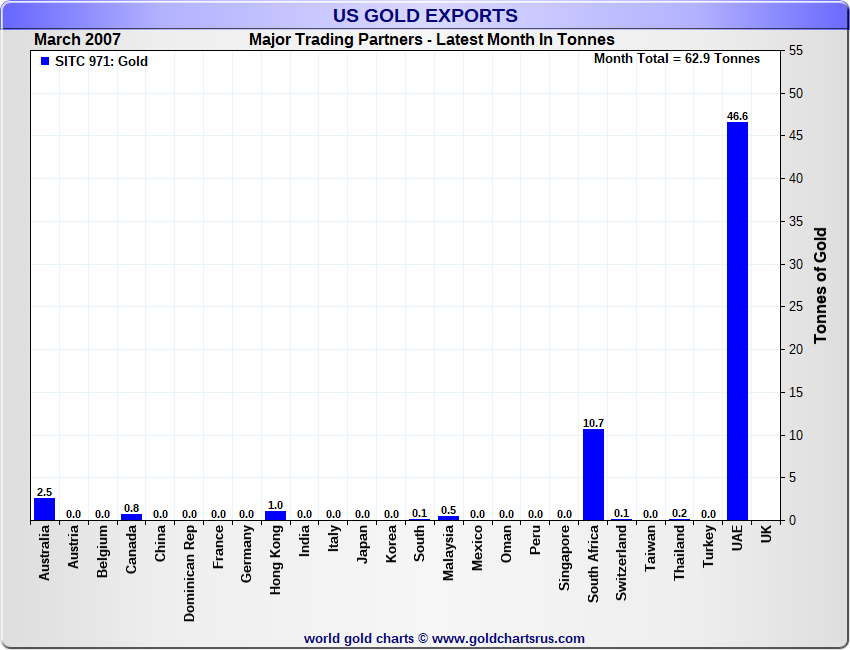Click the UK axis label
This screenshot has width=850, height=650.
pos(766,536)
